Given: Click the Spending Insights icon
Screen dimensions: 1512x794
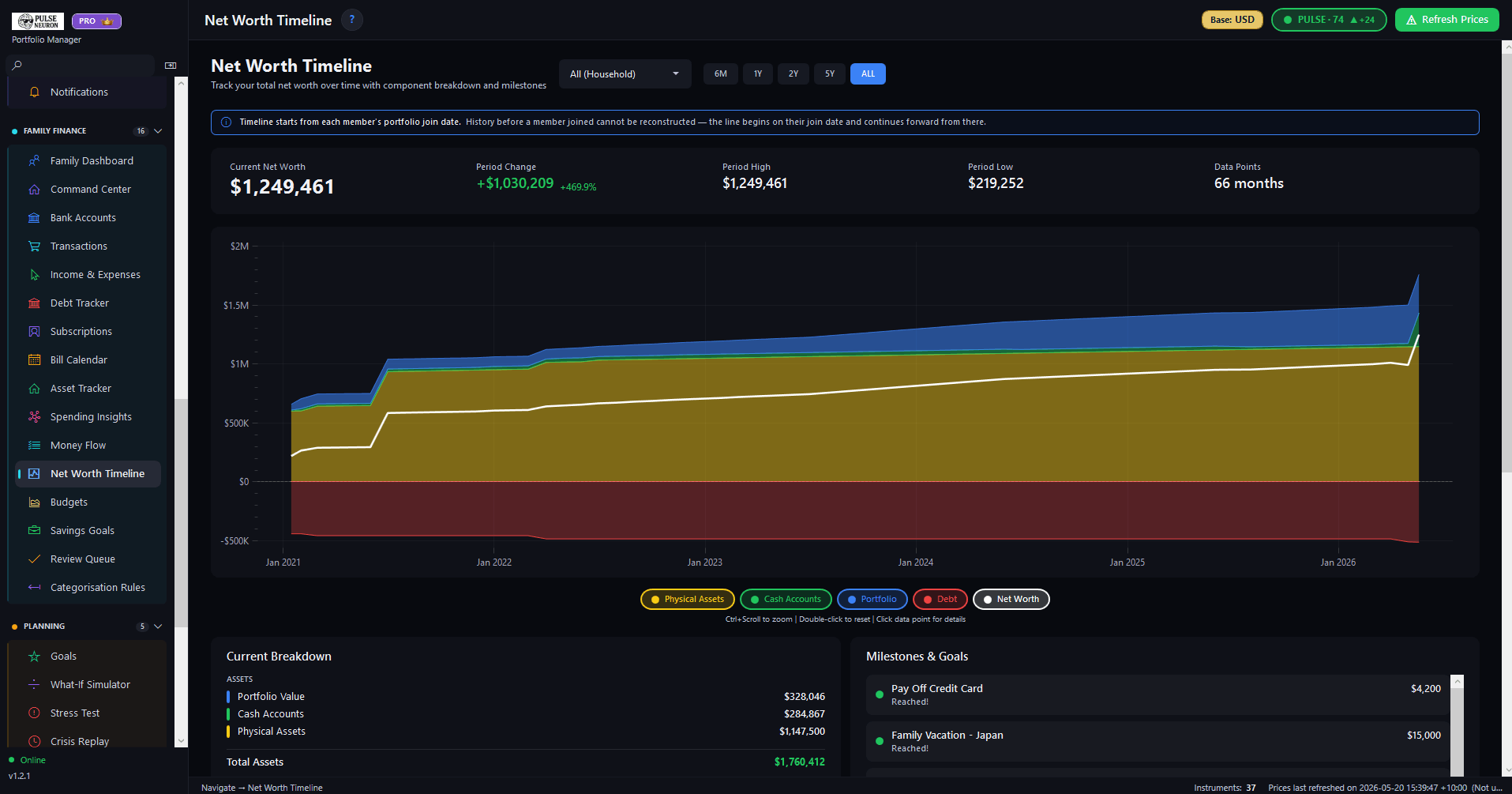Looking at the screenshot, I should click(x=34, y=417).
